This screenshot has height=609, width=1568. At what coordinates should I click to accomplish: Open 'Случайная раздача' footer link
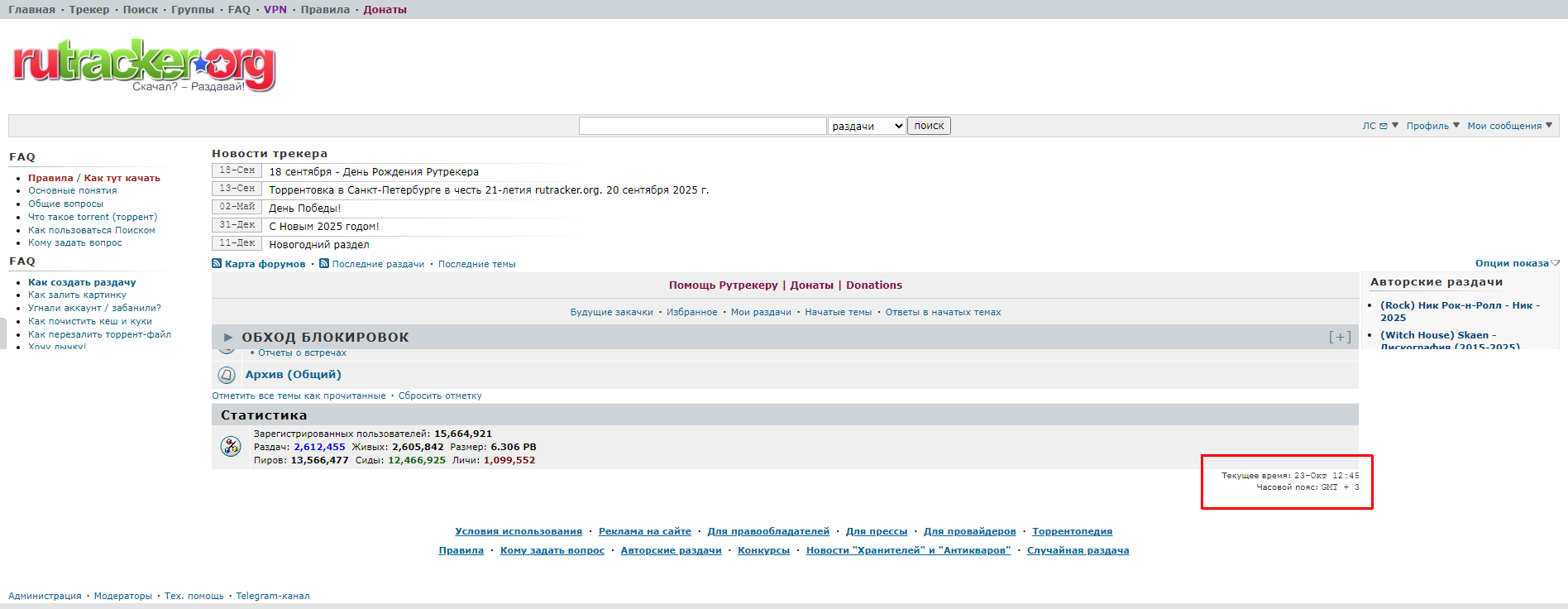[x=1078, y=550]
